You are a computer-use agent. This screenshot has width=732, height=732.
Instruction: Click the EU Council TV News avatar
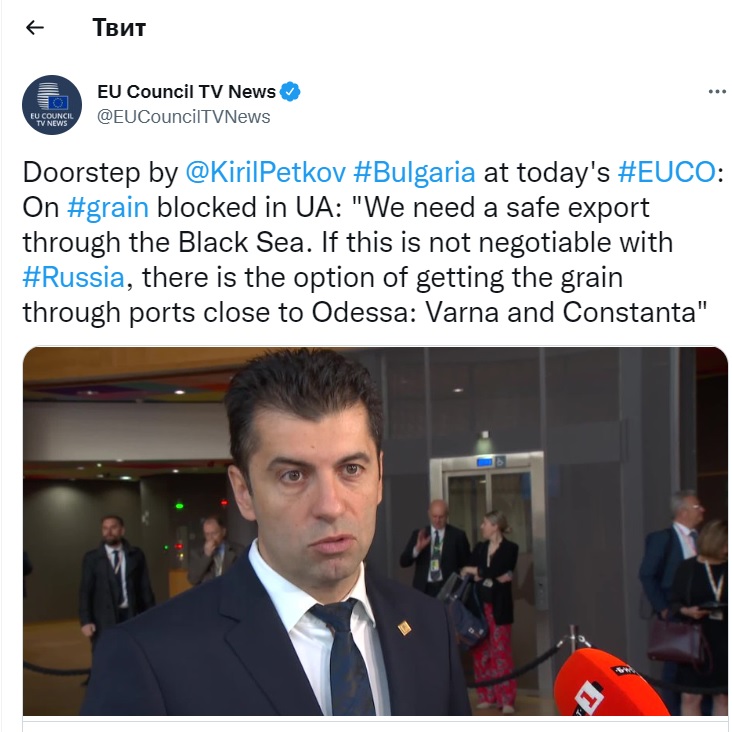pos(52,105)
